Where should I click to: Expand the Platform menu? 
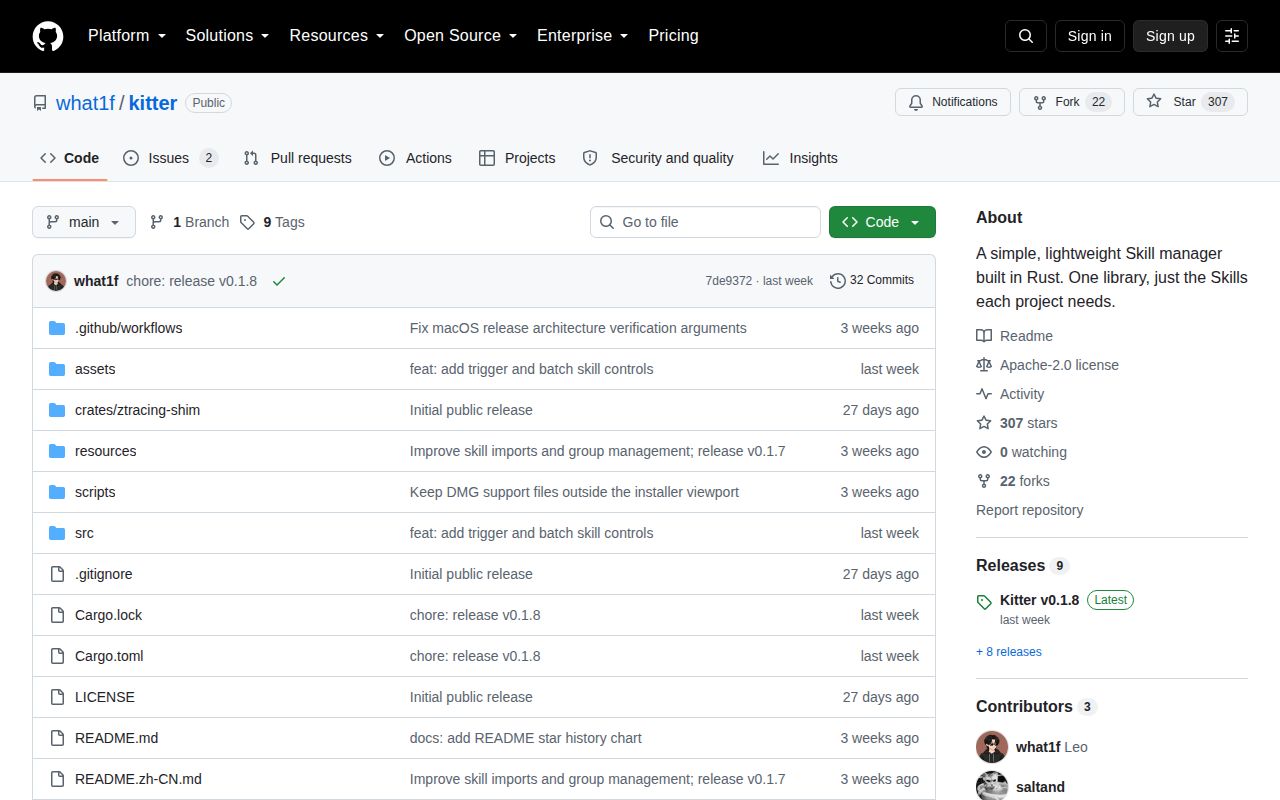click(127, 35)
